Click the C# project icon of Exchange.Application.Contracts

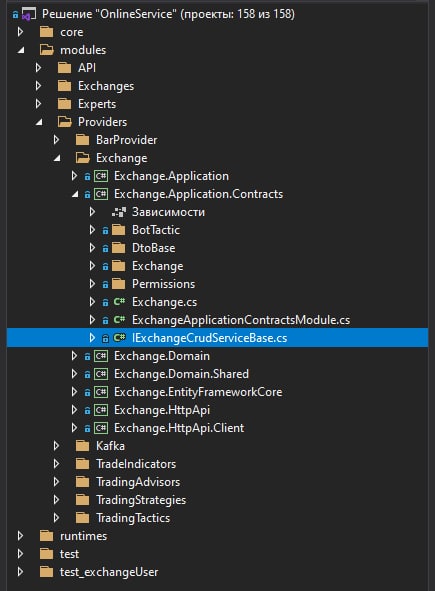[101, 194]
